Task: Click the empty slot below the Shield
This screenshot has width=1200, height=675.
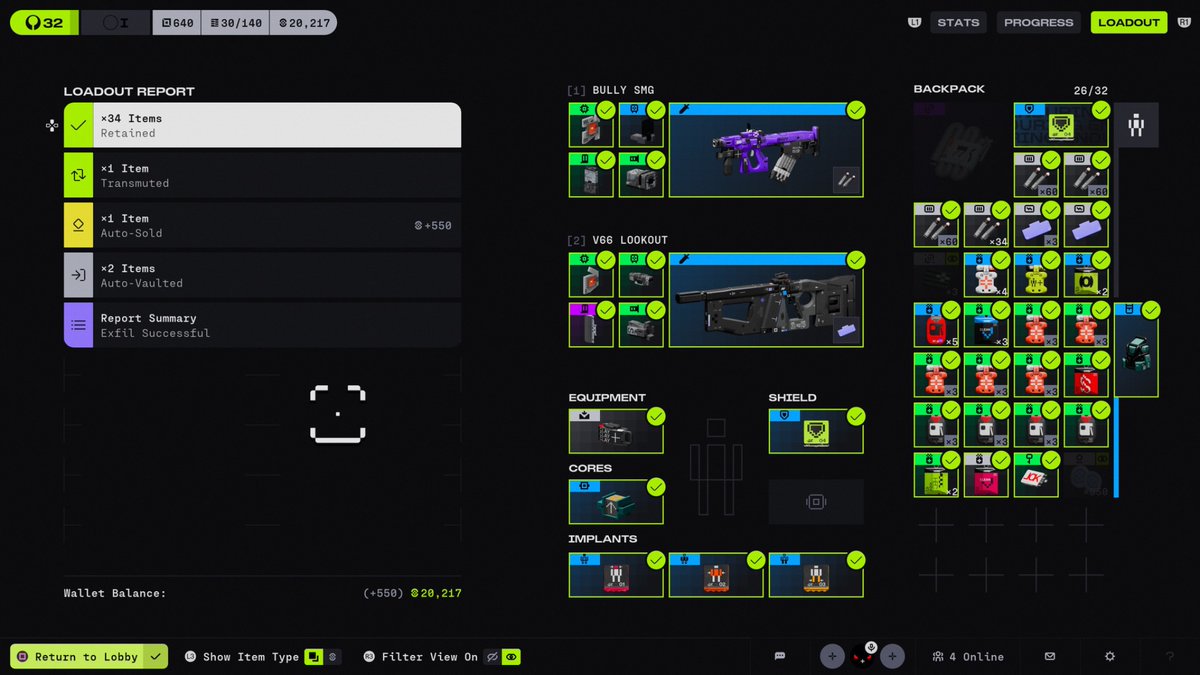Action: [x=816, y=502]
